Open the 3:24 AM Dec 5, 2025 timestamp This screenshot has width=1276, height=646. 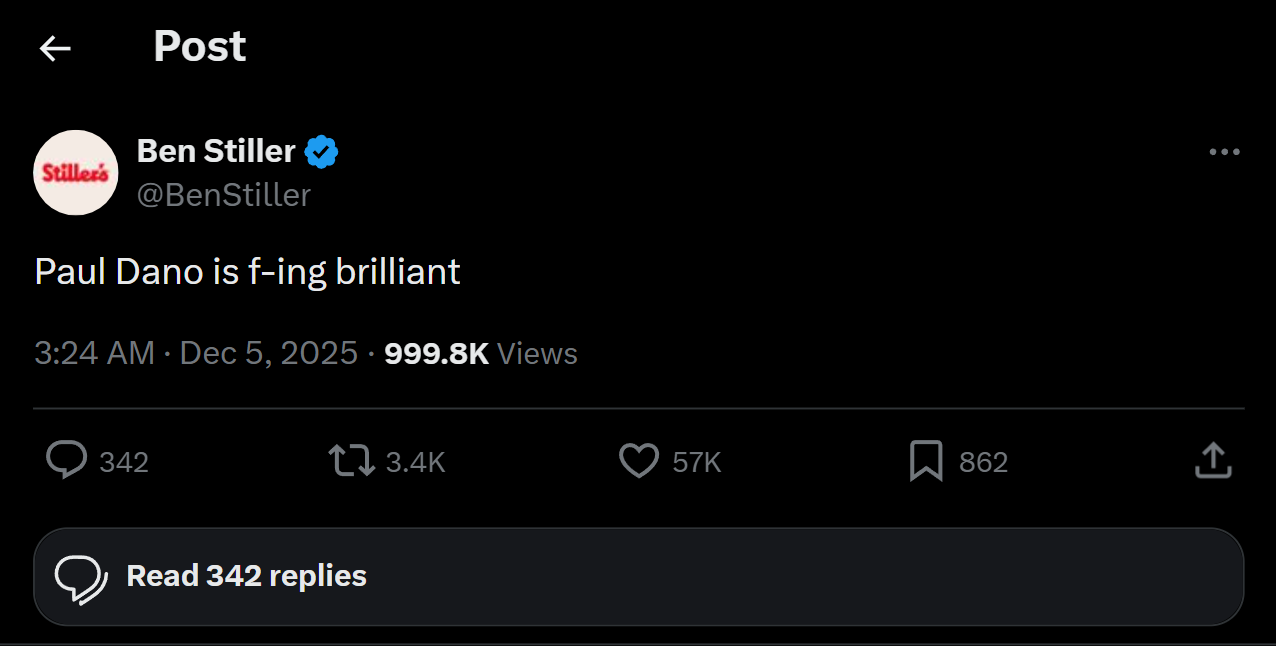click(196, 353)
